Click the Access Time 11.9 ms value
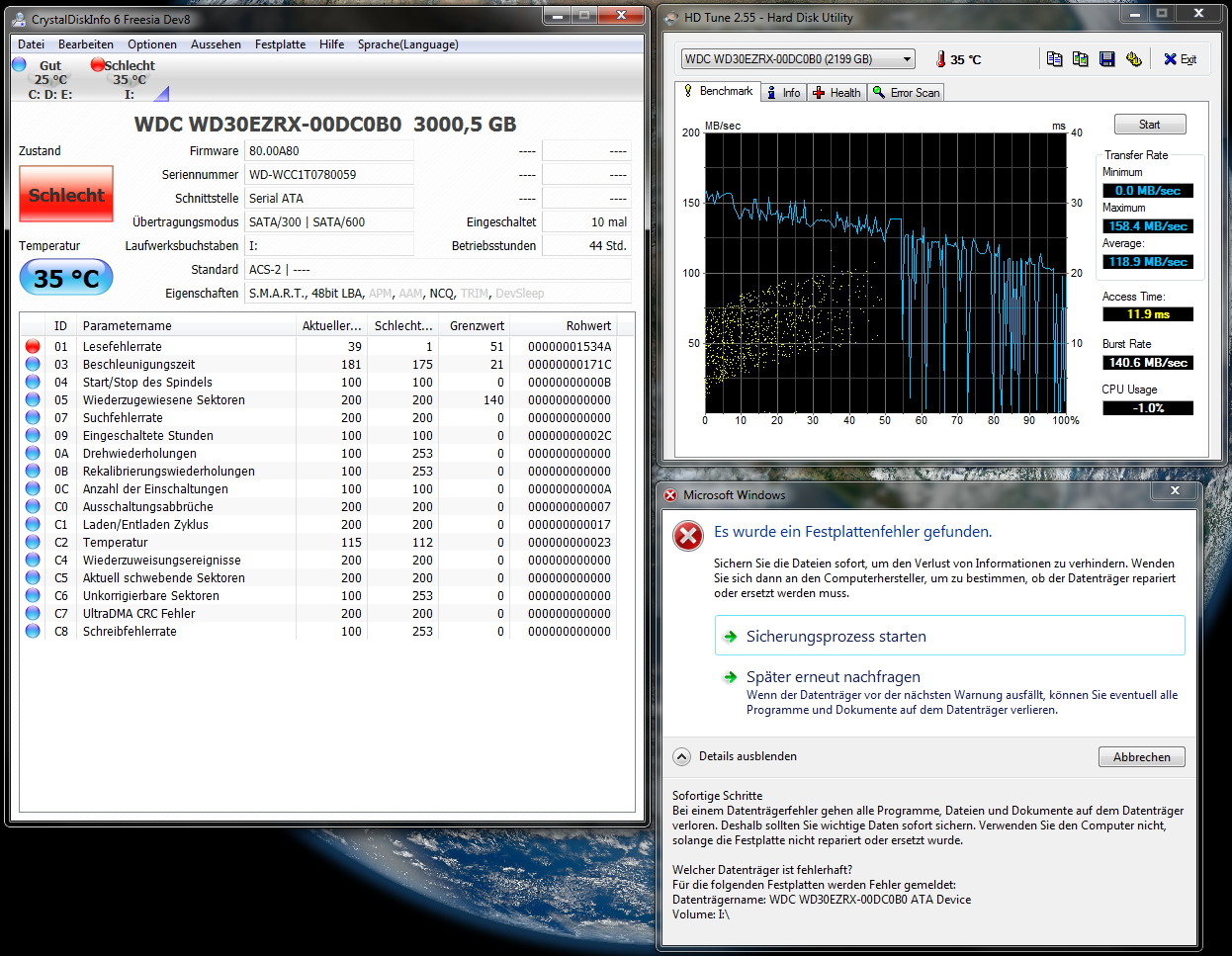 1148,314
